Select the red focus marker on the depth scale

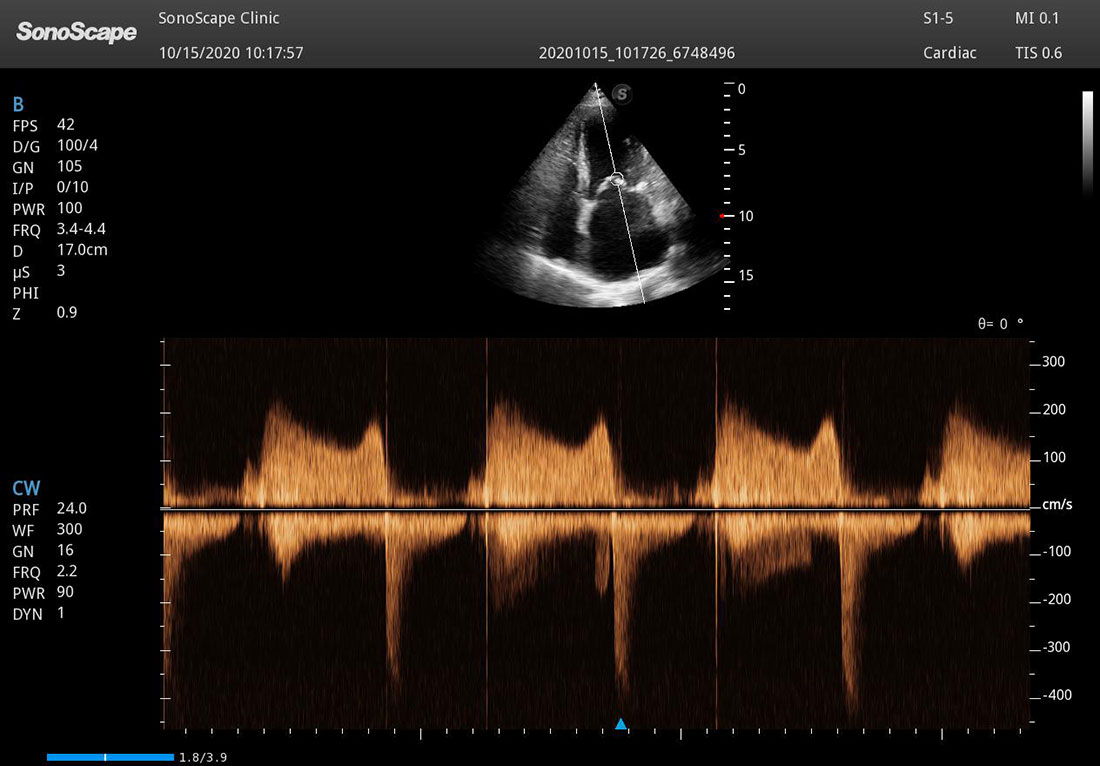point(722,216)
